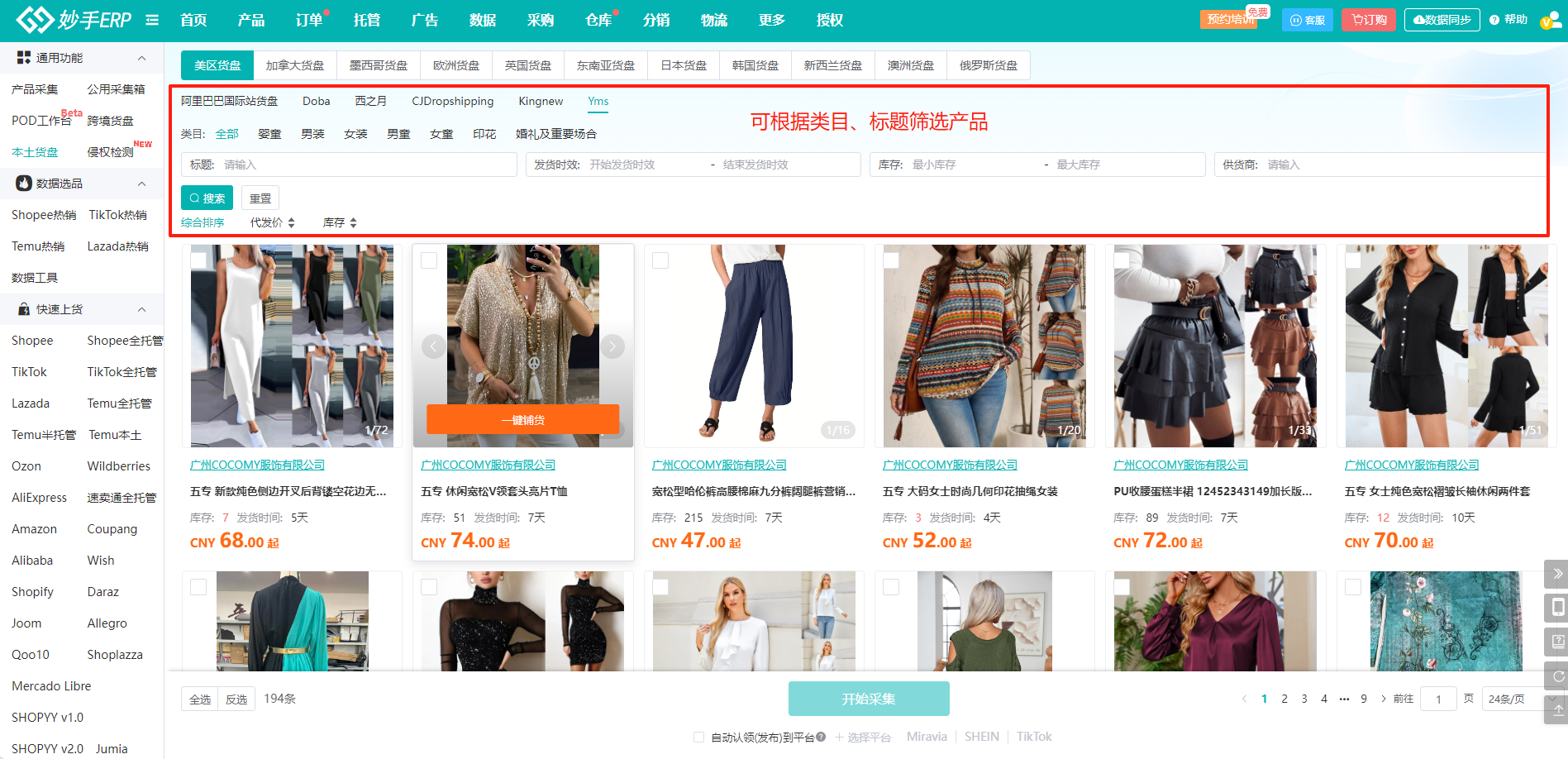The image size is (1568, 759).
Task: Collapse the 通用功能 sidebar section
Action: point(141,58)
